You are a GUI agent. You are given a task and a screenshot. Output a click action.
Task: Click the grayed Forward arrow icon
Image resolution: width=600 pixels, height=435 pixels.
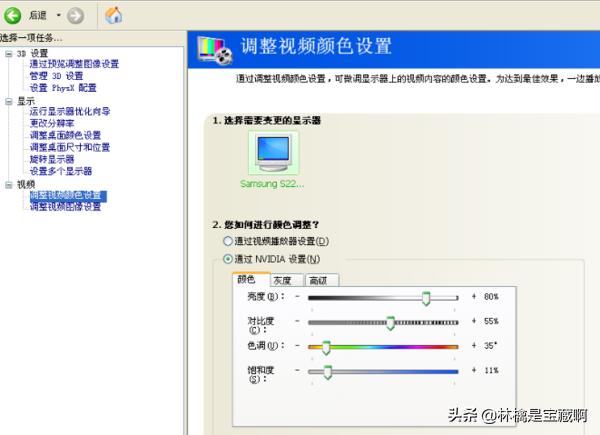(x=74, y=15)
